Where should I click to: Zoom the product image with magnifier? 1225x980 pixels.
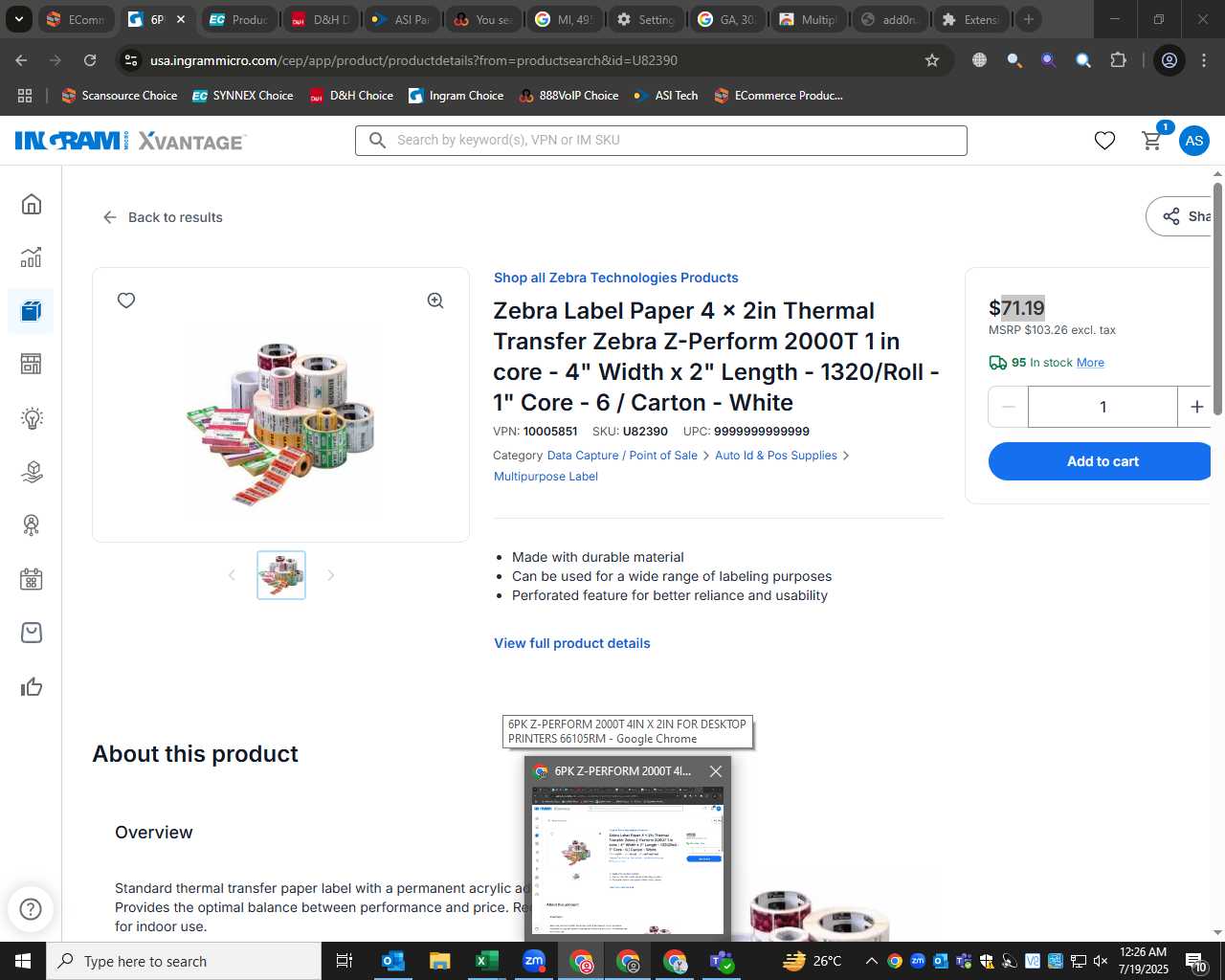(x=435, y=301)
